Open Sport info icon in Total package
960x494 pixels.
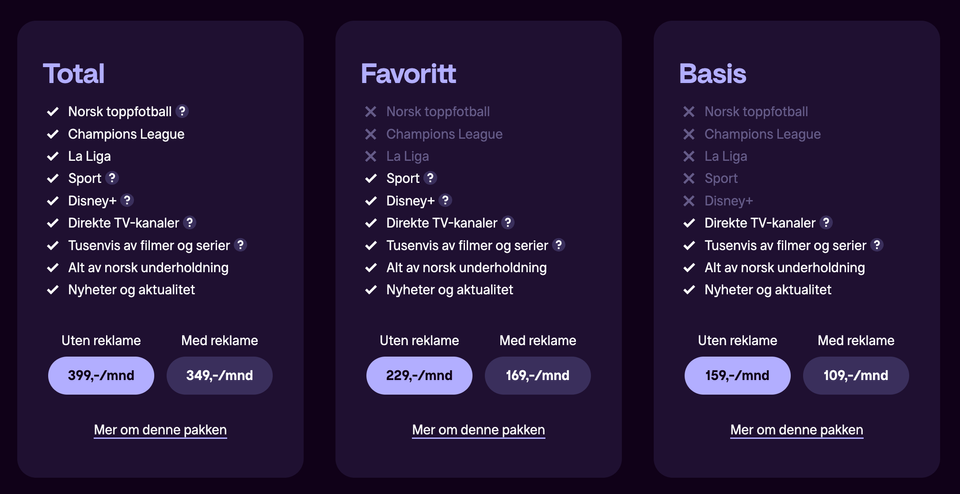click(x=113, y=178)
